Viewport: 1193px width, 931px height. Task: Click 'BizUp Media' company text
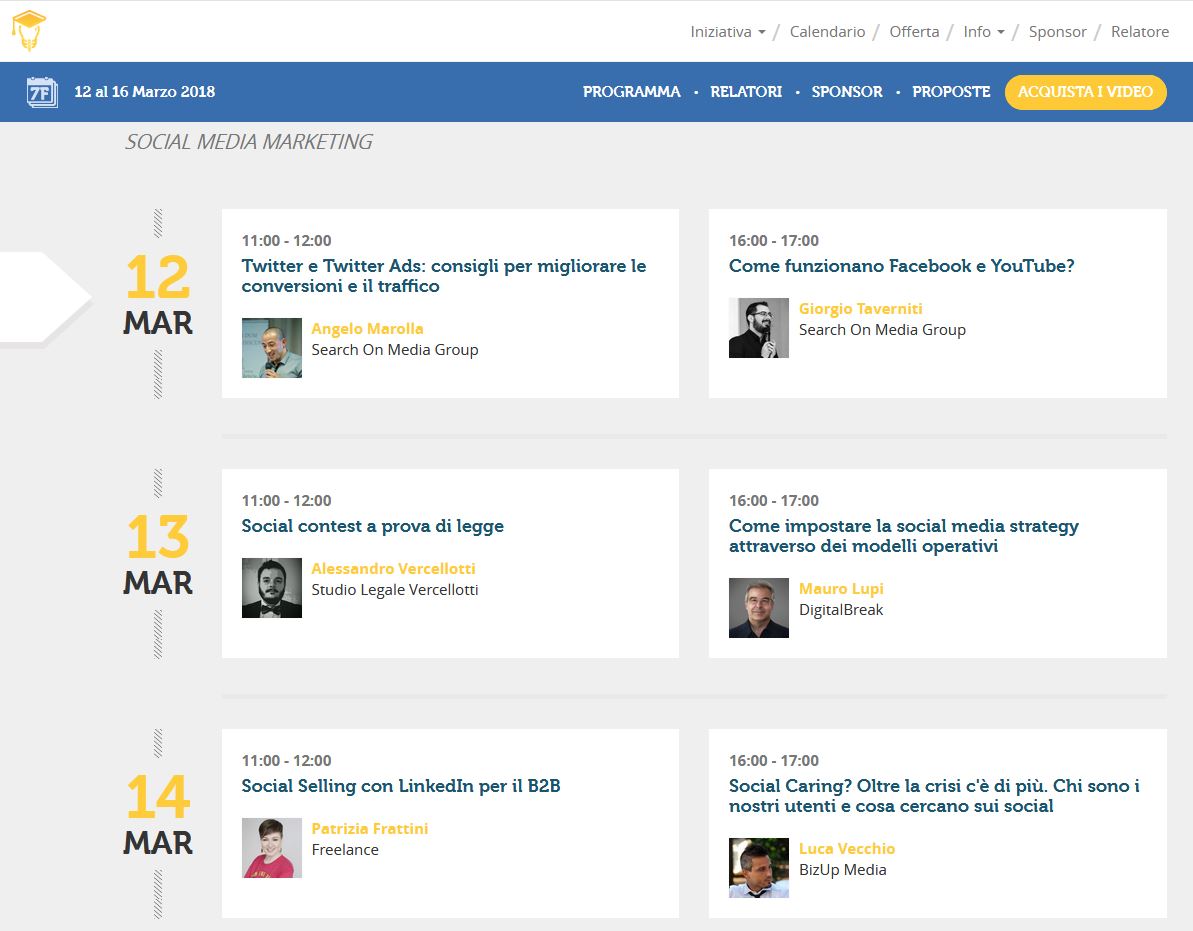coord(842,870)
